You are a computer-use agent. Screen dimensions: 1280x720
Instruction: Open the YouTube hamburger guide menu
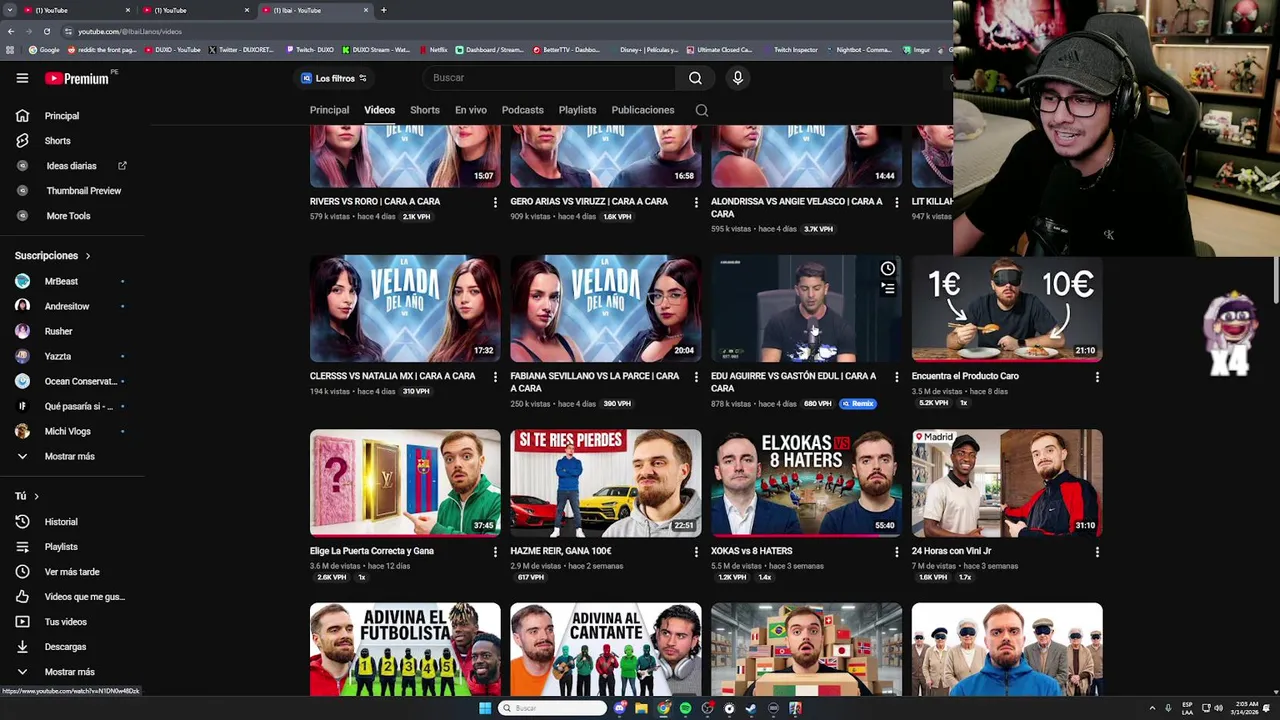22,78
